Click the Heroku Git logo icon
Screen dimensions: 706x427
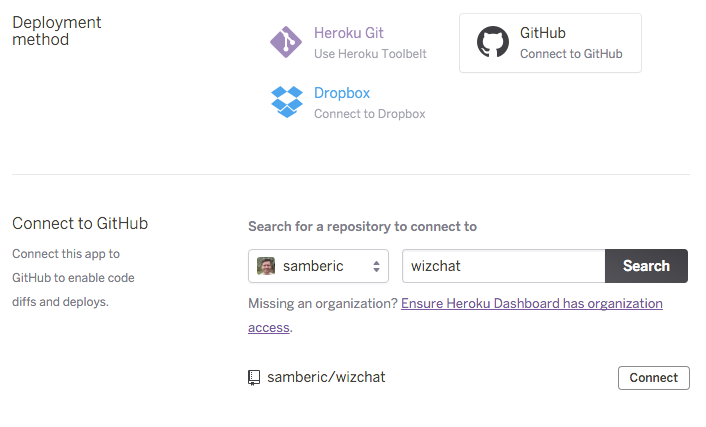pos(286,43)
